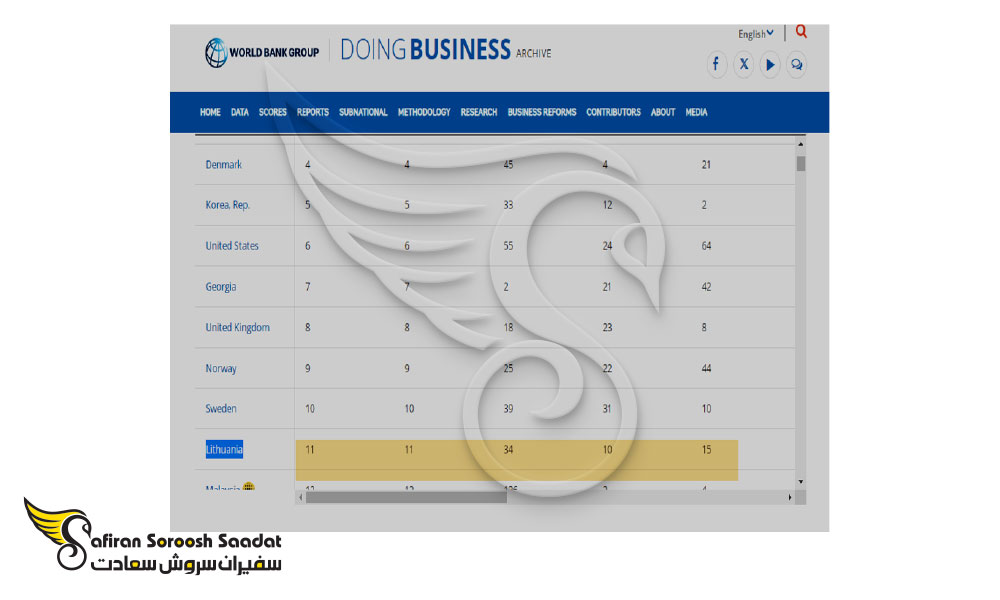Open the X (Twitter) social icon
This screenshot has width=1000, height=600.
[743, 64]
